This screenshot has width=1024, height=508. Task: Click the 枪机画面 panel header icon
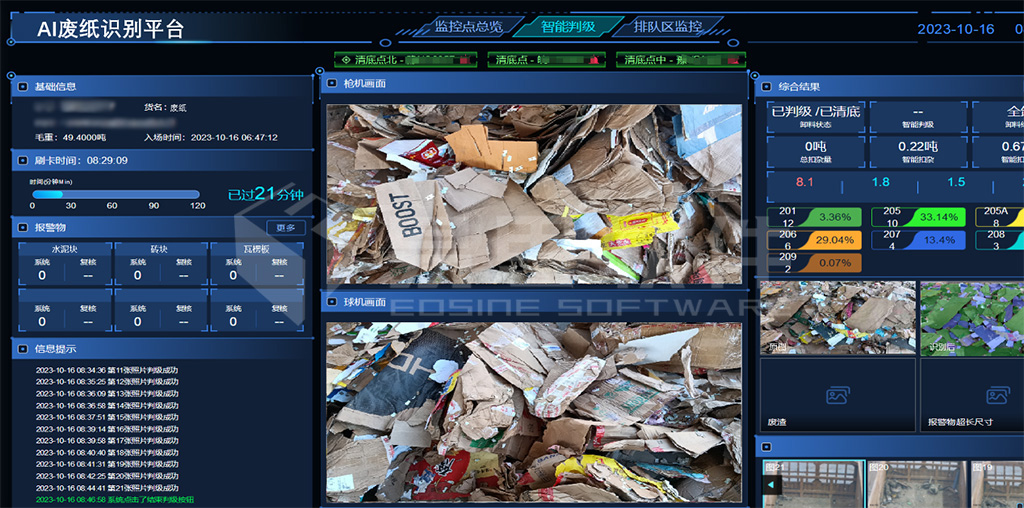[332, 84]
